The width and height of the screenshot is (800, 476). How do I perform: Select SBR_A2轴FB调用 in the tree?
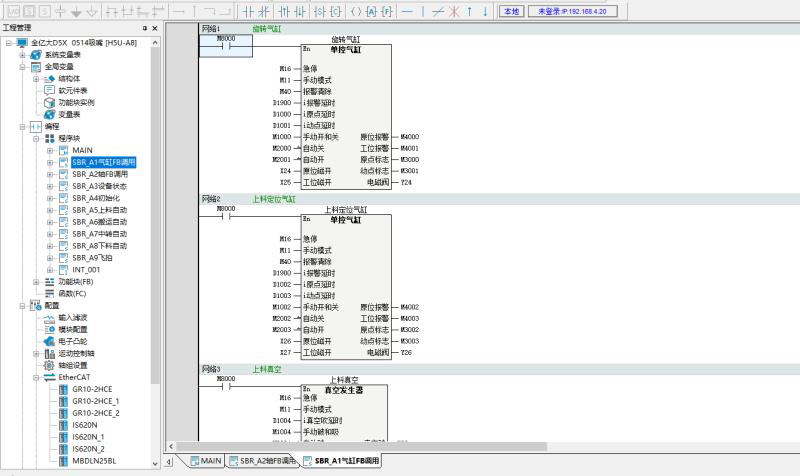click(99, 174)
